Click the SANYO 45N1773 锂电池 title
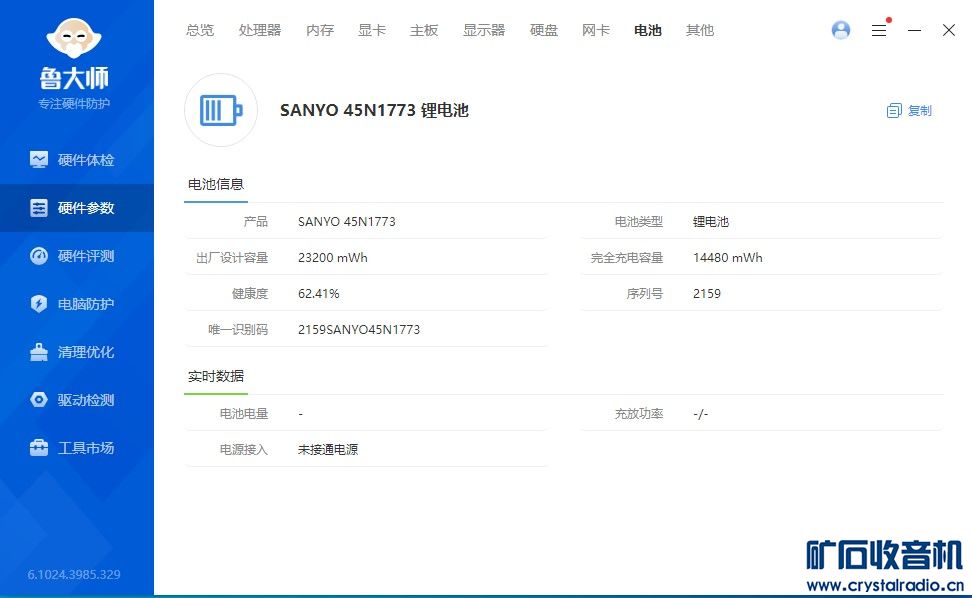 coord(374,110)
